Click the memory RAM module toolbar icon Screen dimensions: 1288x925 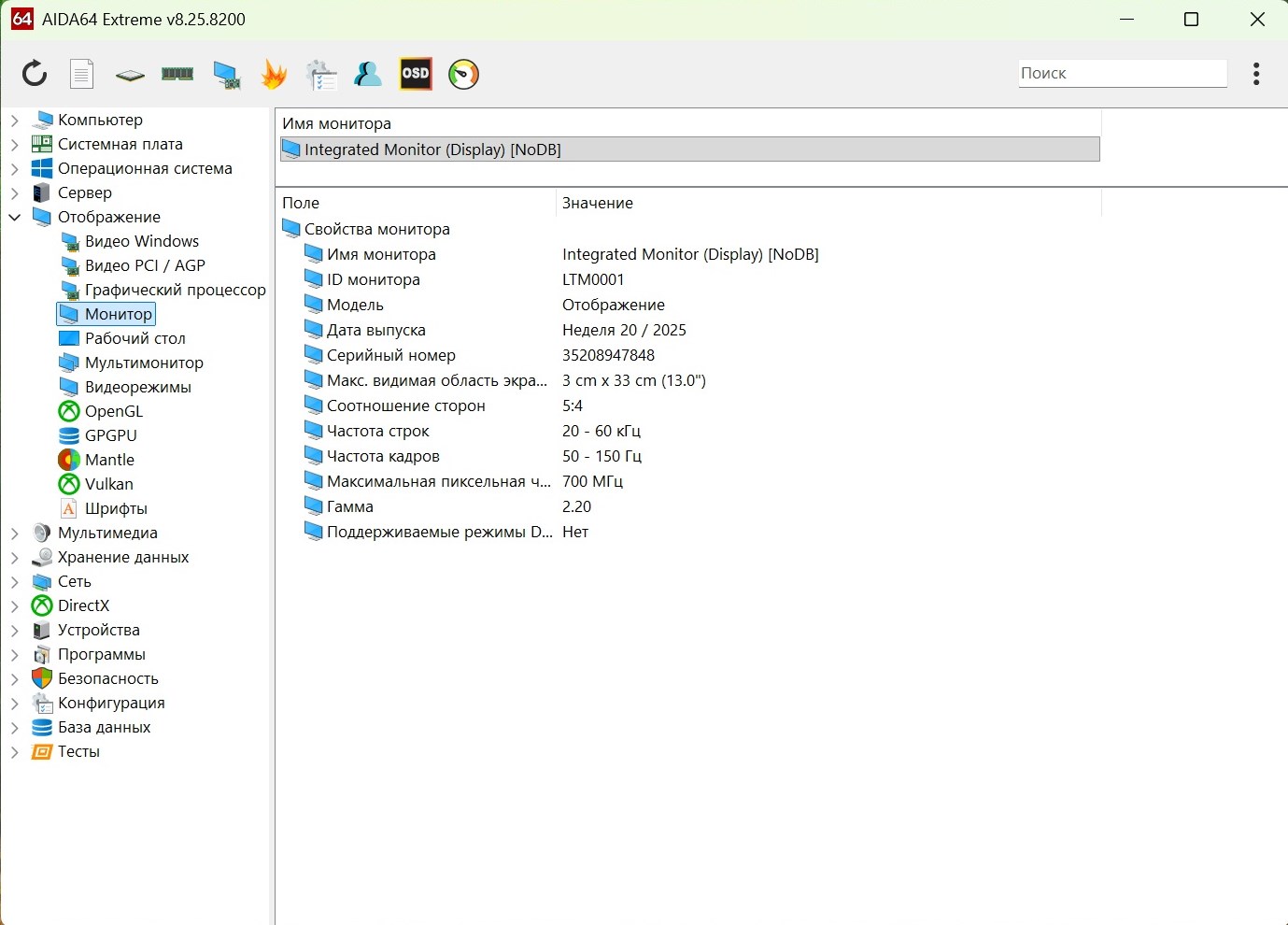point(177,73)
